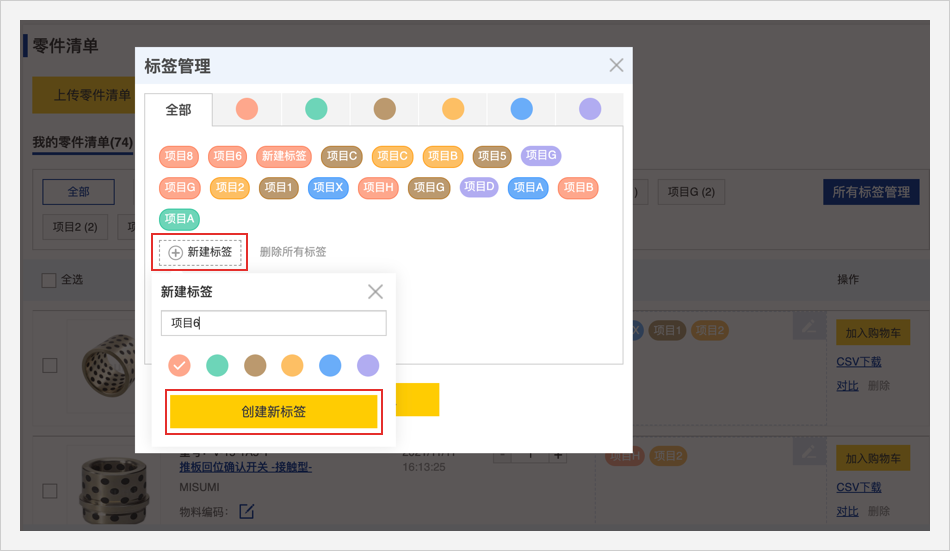Image resolution: width=950 pixels, height=551 pixels.
Task: Select the blue 项目X tag
Action: point(327,187)
